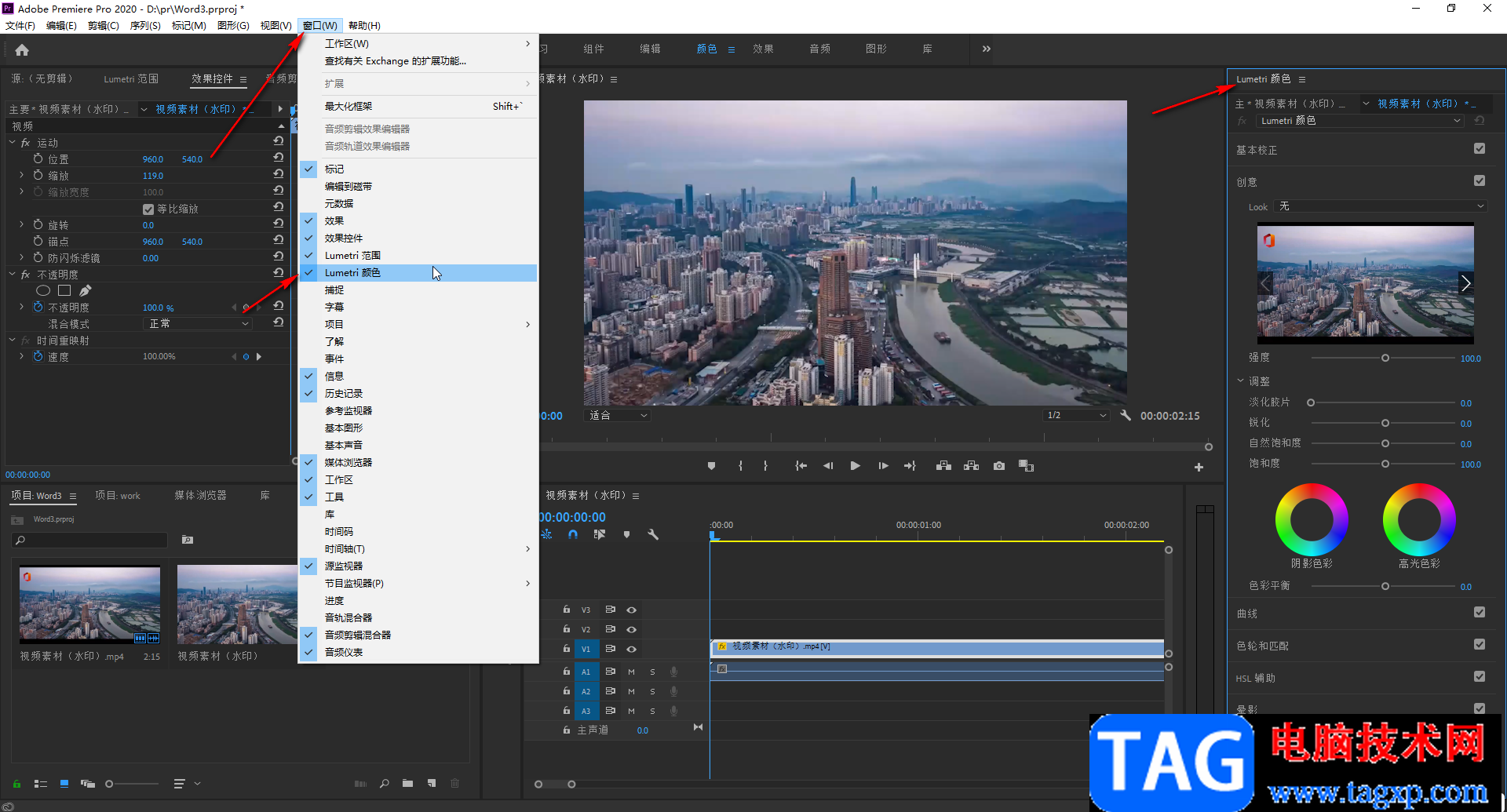This screenshot has height=812, width=1507.
Task: Switch to the Audio workspace tab
Action: click(x=819, y=49)
